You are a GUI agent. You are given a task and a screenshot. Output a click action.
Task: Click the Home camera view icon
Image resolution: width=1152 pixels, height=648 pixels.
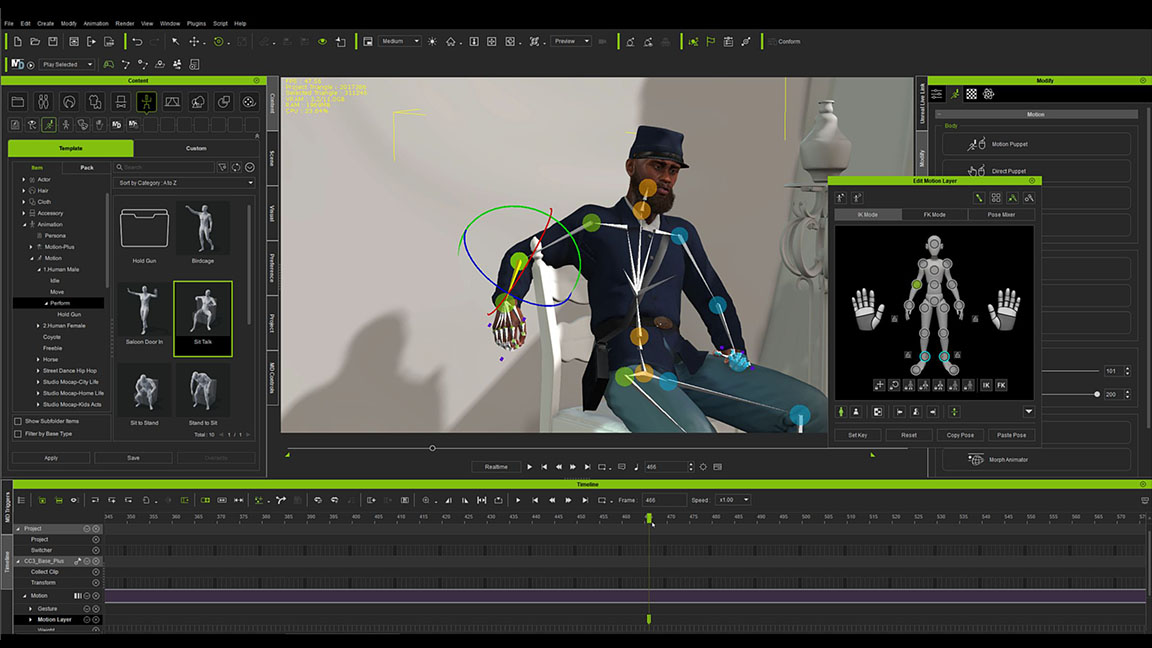[x=450, y=42]
